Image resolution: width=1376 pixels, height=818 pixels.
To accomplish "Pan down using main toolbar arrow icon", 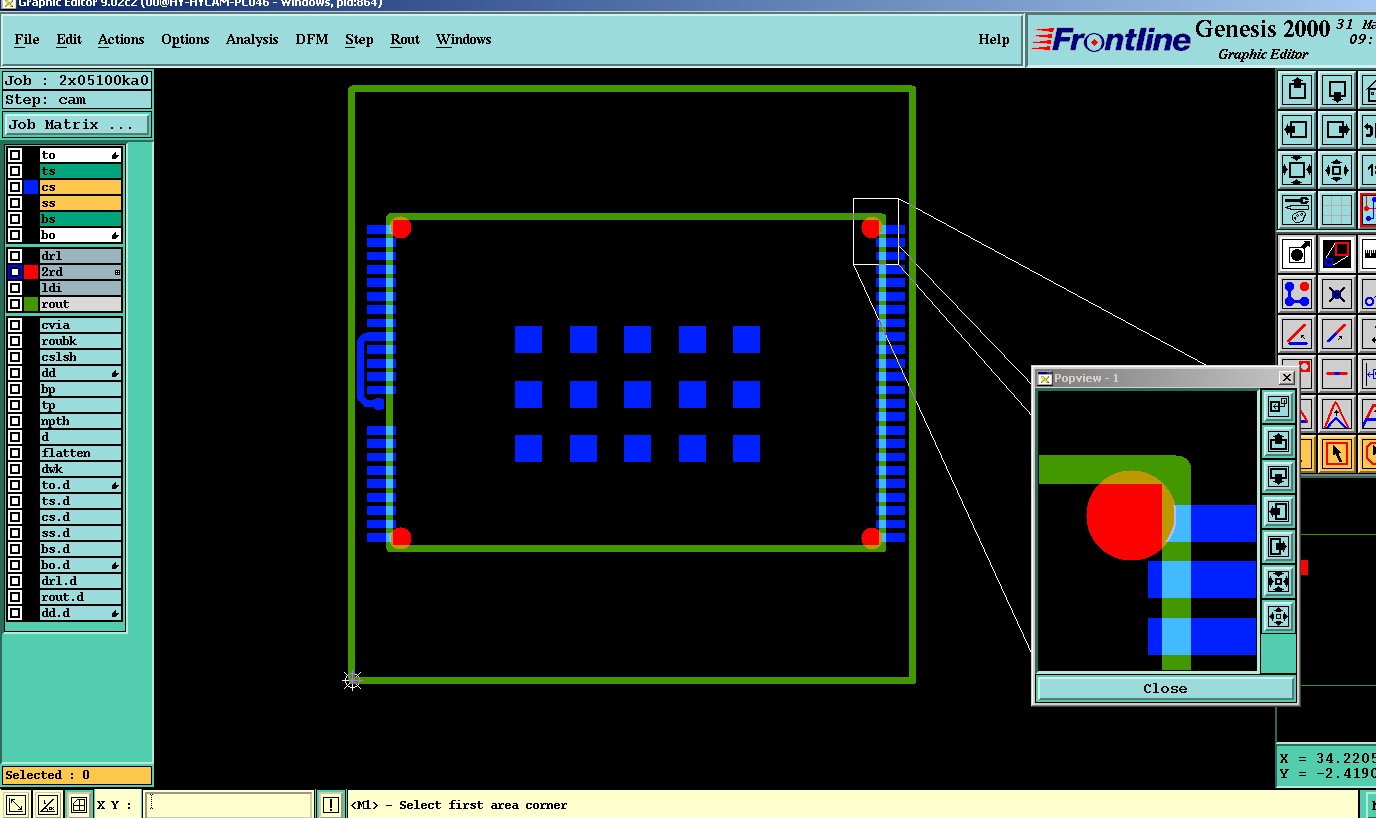I will point(1338,90).
